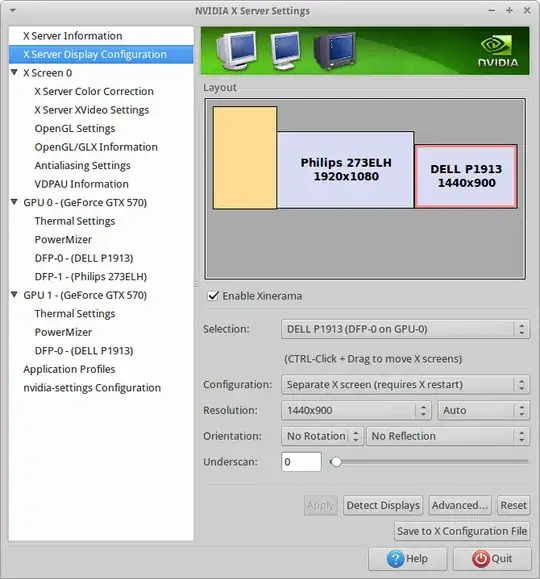
Task: Open Advanced... options
Action: 460,505
